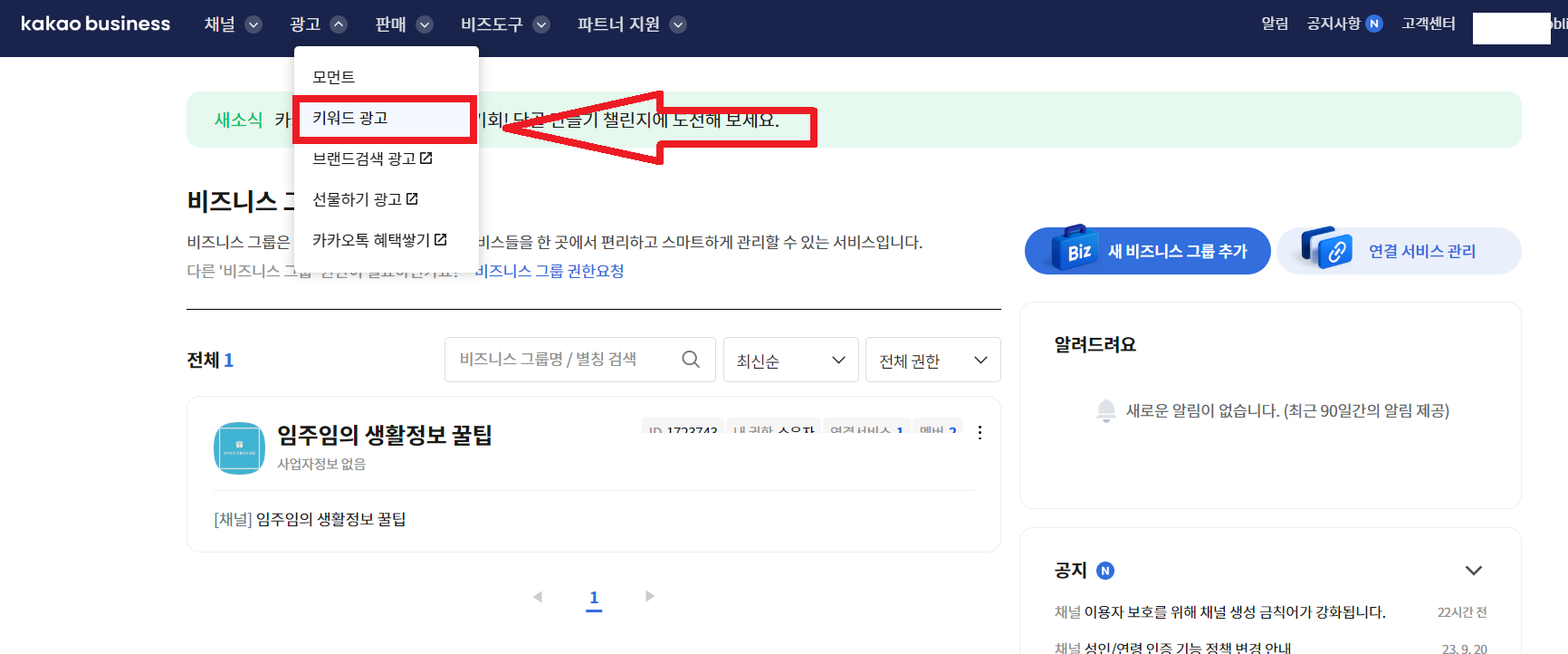The width and height of the screenshot is (1568, 654).
Task: Click the 23. 9. 20 date
Action: point(1465,648)
